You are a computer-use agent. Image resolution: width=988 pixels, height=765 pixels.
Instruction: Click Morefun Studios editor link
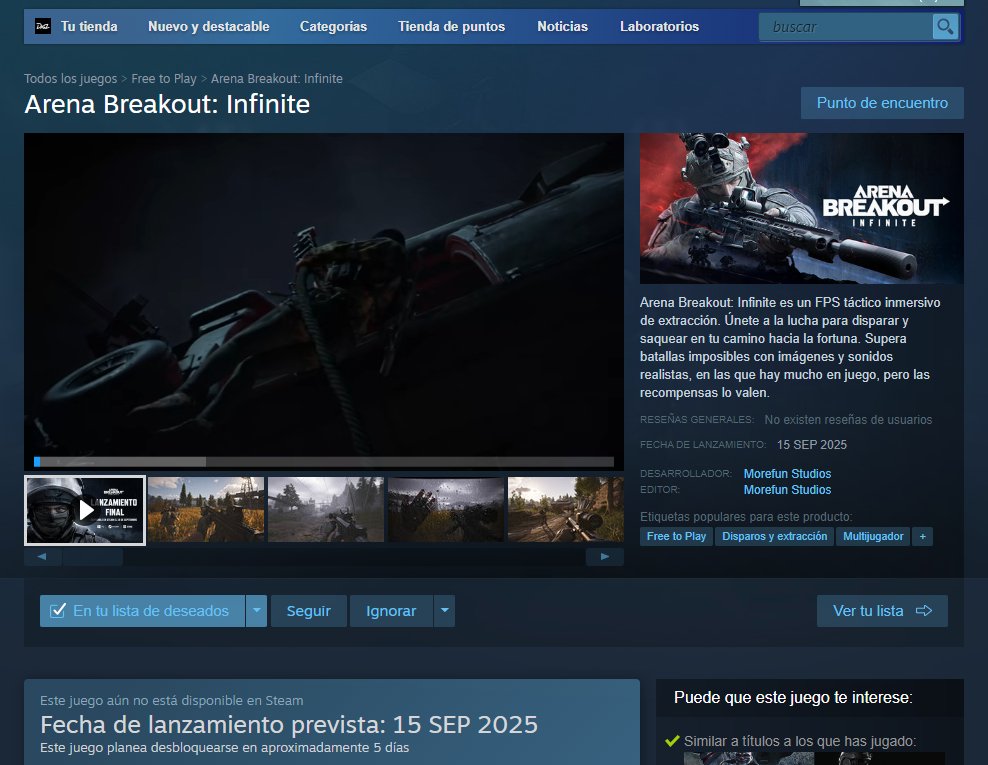tap(787, 490)
